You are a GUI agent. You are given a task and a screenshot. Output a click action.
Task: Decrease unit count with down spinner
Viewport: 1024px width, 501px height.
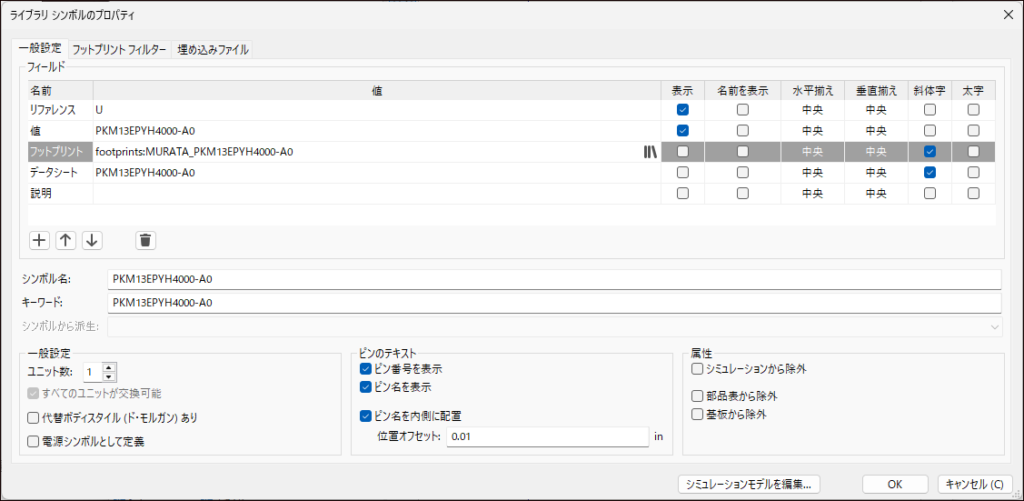click(110, 377)
